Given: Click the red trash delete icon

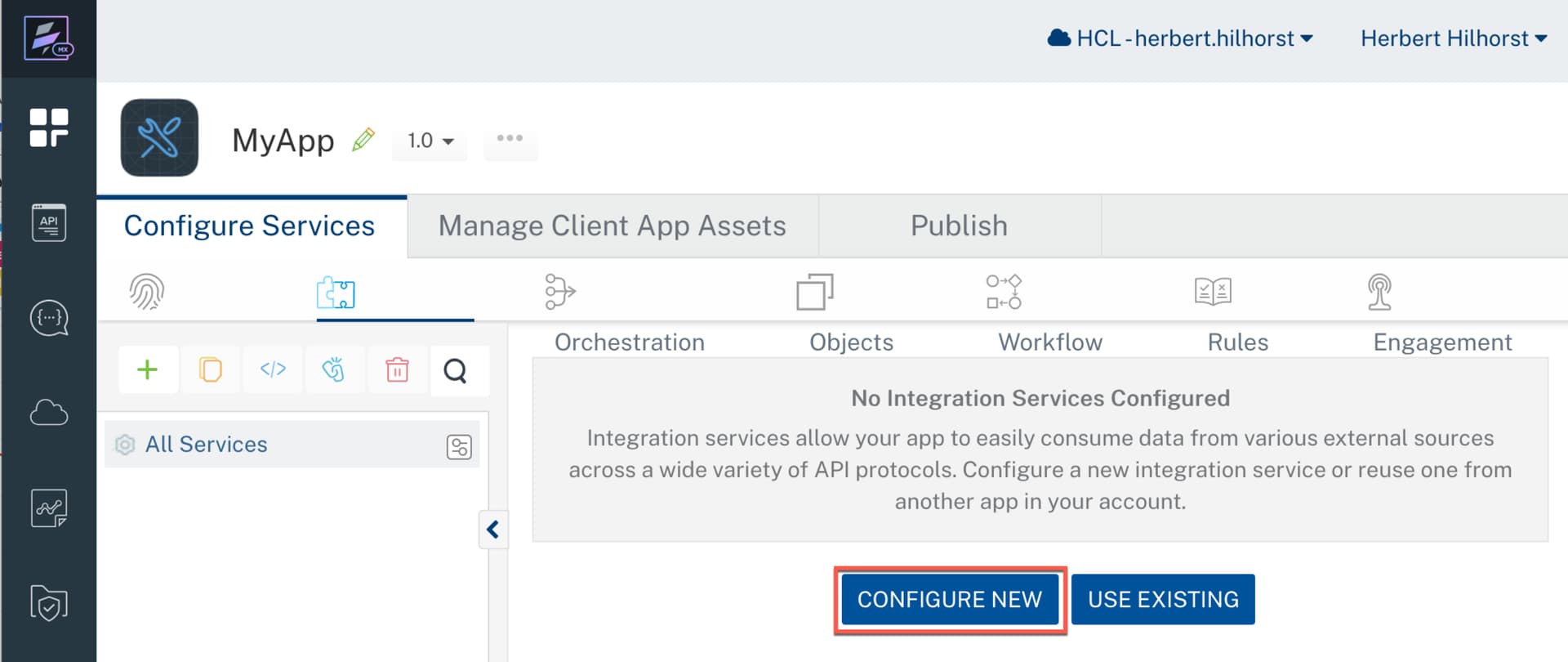Looking at the screenshot, I should (397, 370).
